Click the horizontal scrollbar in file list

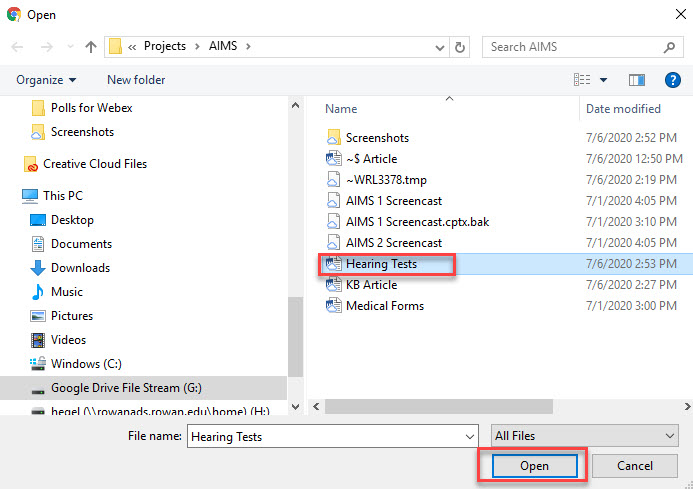[x=438, y=406]
